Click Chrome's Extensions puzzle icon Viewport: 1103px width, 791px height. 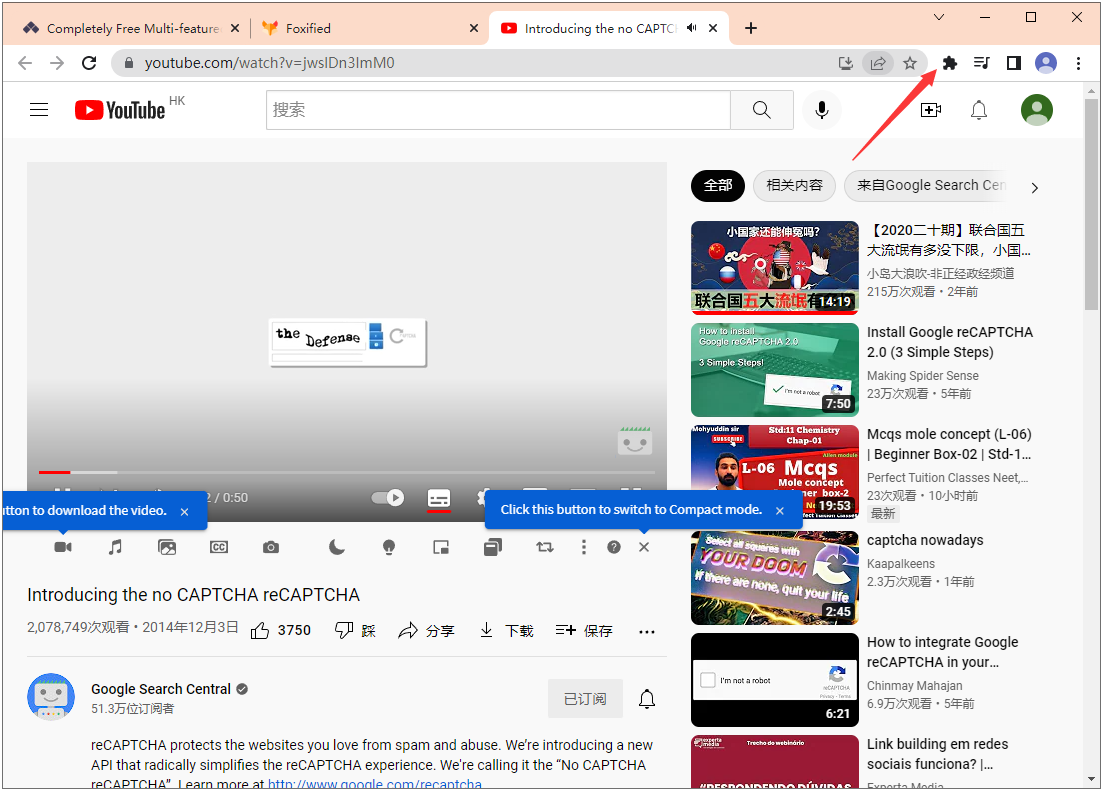[x=950, y=63]
